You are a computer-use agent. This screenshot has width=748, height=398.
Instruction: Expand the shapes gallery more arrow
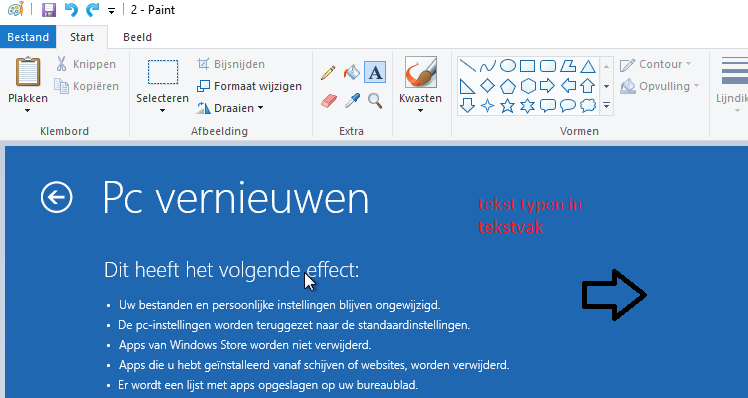coord(606,105)
